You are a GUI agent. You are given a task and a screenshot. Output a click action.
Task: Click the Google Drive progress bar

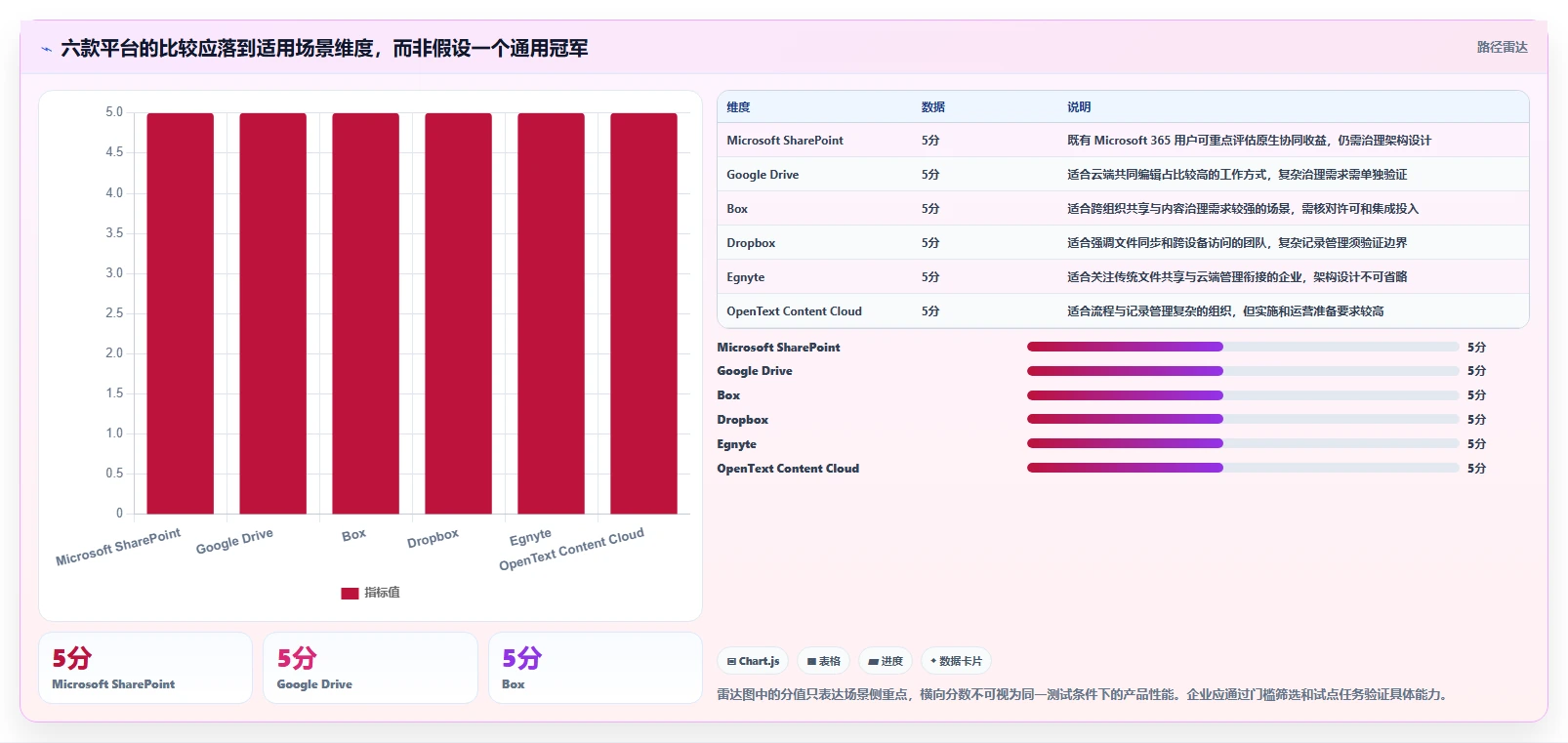click(1243, 371)
